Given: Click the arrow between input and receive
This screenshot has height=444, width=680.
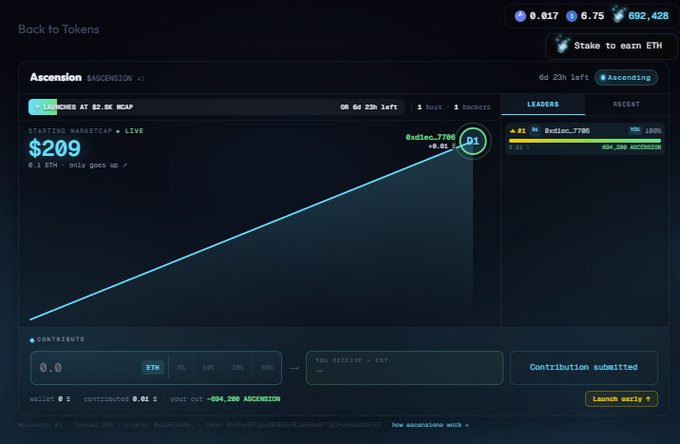Looking at the screenshot, I should tap(294, 368).
